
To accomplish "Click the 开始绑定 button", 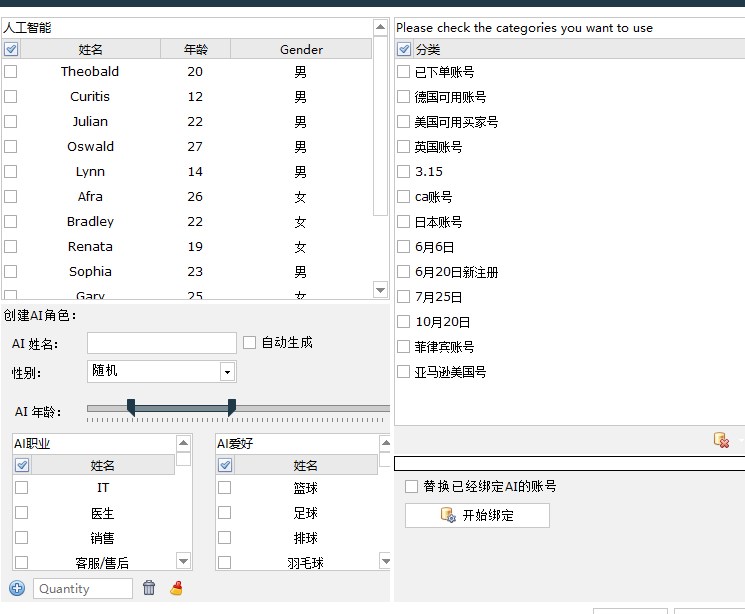I will tap(478, 515).
